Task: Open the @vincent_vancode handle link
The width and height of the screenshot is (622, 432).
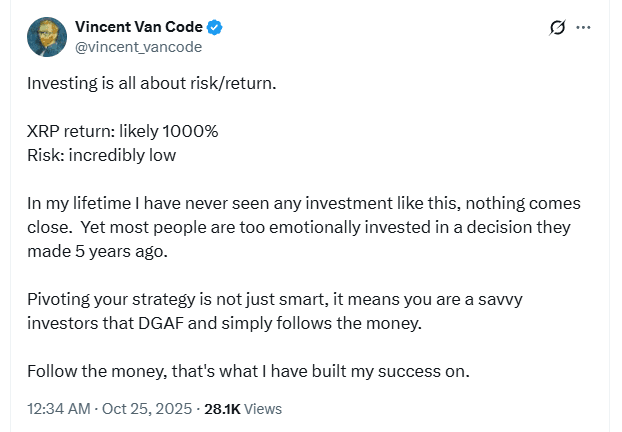Action: [138, 47]
